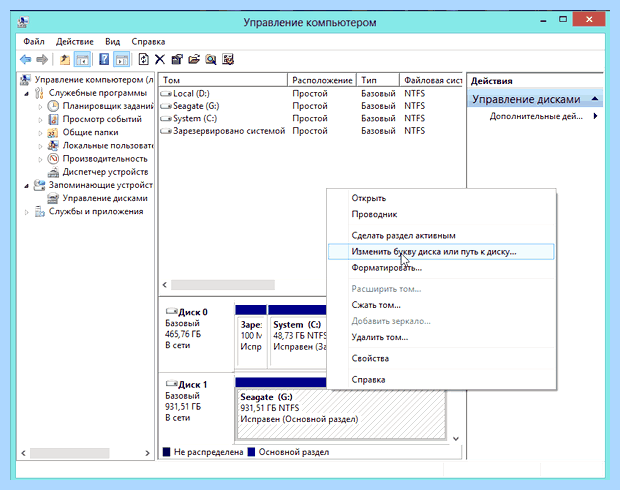Image resolution: width=620 pixels, height=490 pixels.
Task: Select the Запоминающие устройства tree node
Action: pyautogui.click(x=100, y=185)
